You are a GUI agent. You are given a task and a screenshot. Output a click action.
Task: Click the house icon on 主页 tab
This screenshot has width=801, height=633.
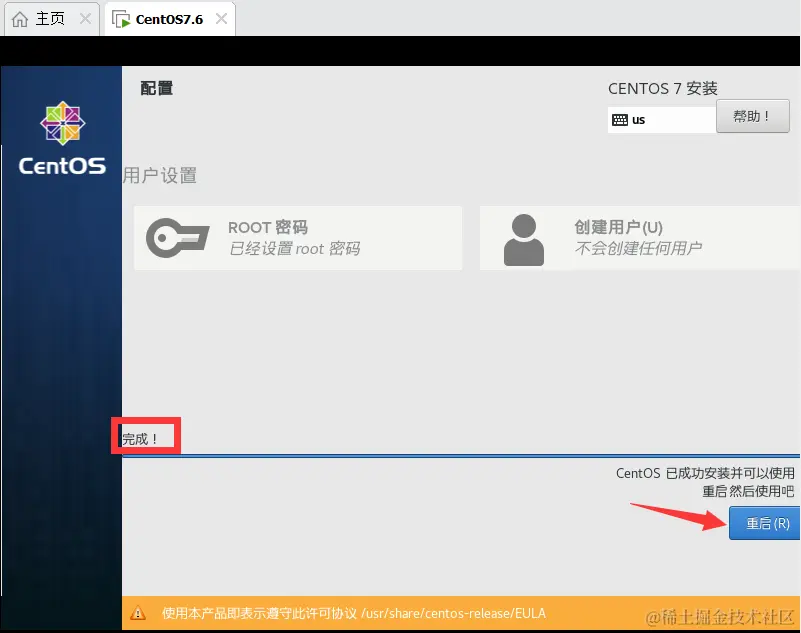20,19
